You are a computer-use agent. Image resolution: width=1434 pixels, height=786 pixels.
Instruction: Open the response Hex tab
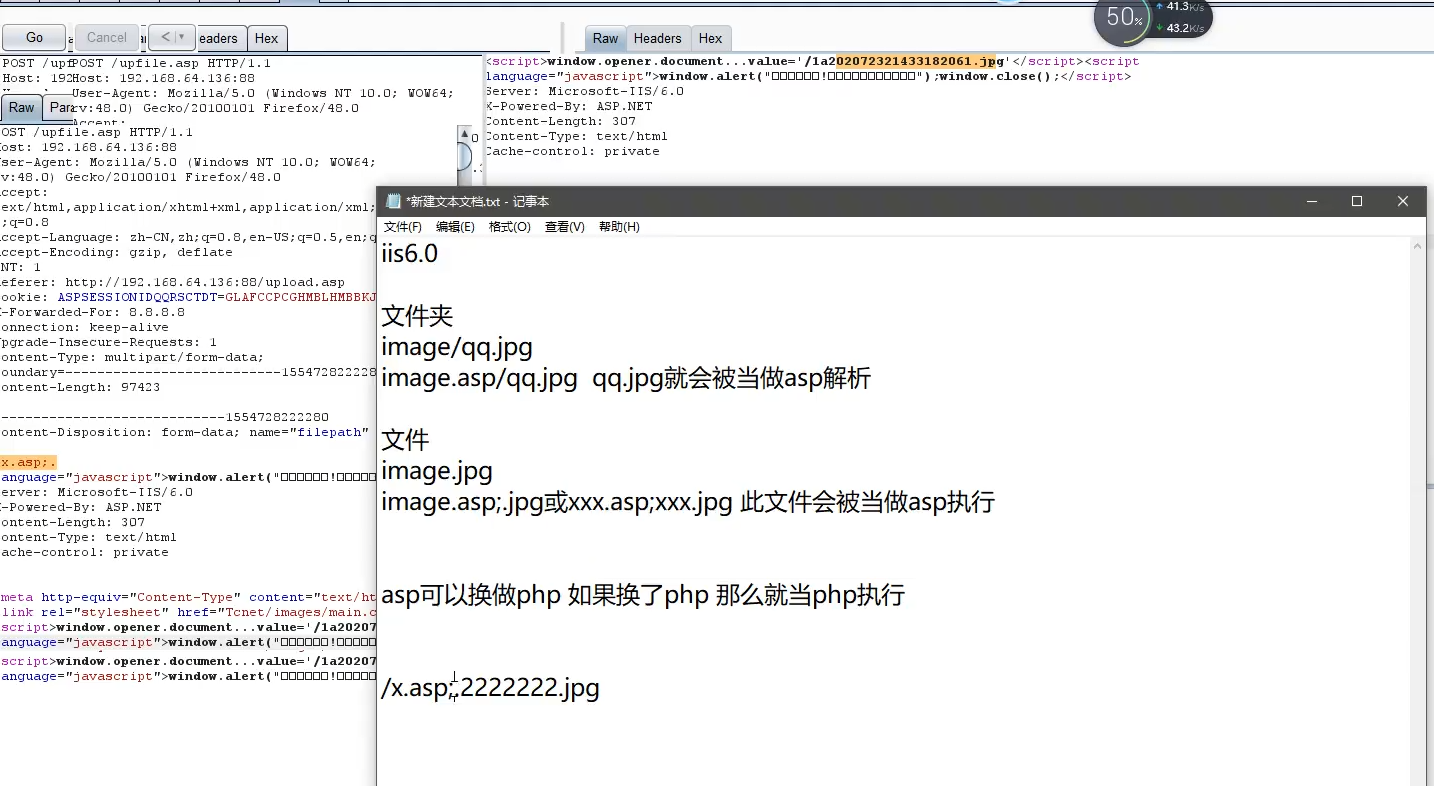click(x=710, y=39)
